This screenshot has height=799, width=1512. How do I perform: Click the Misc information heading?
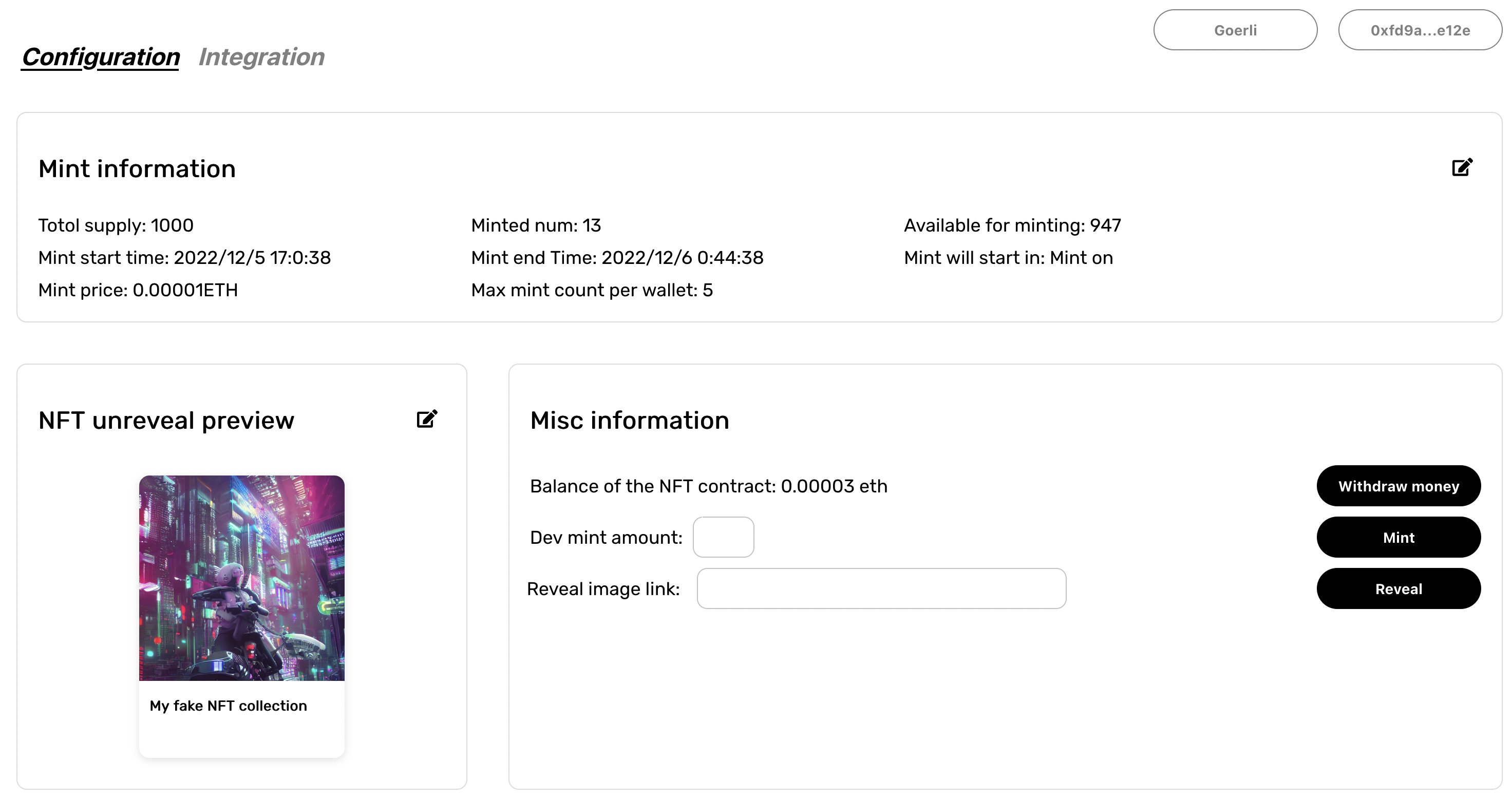629,421
